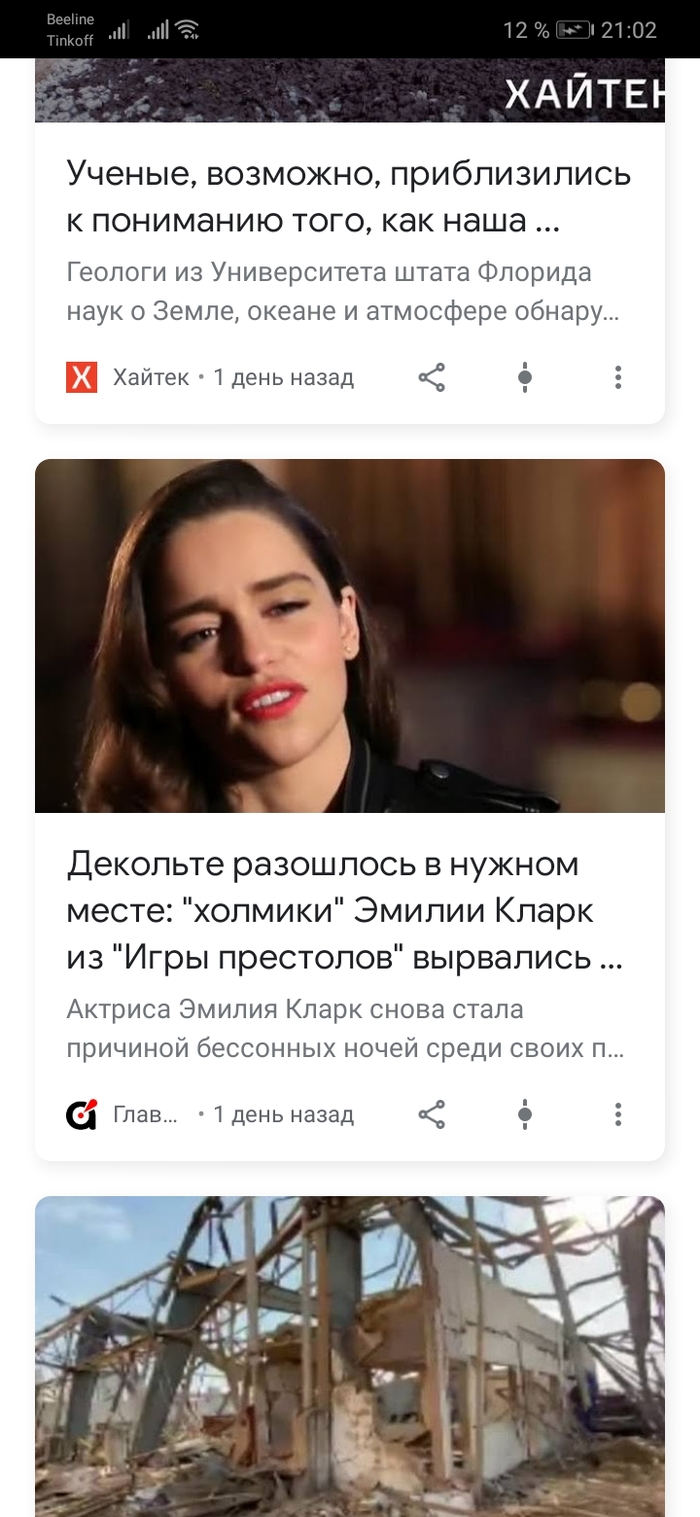Tap the 21:02 clock in status bar

629,30
